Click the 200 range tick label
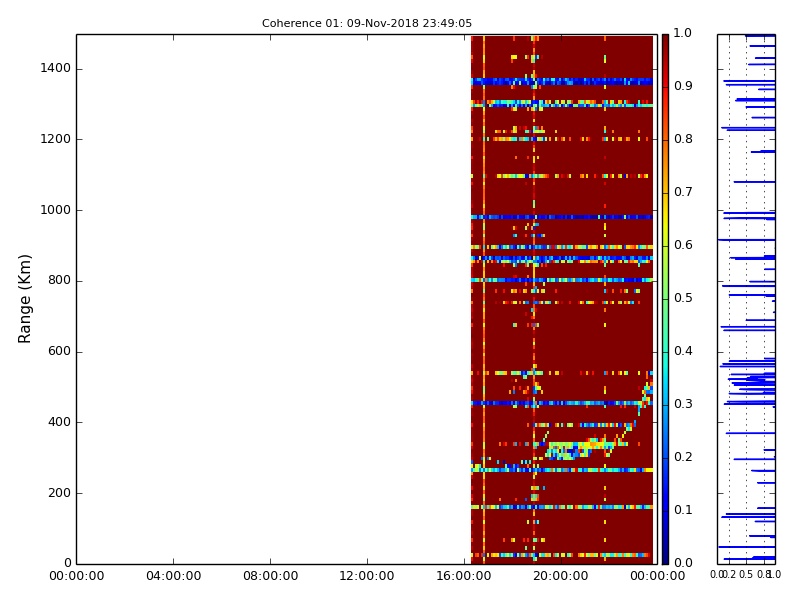 click(59, 493)
